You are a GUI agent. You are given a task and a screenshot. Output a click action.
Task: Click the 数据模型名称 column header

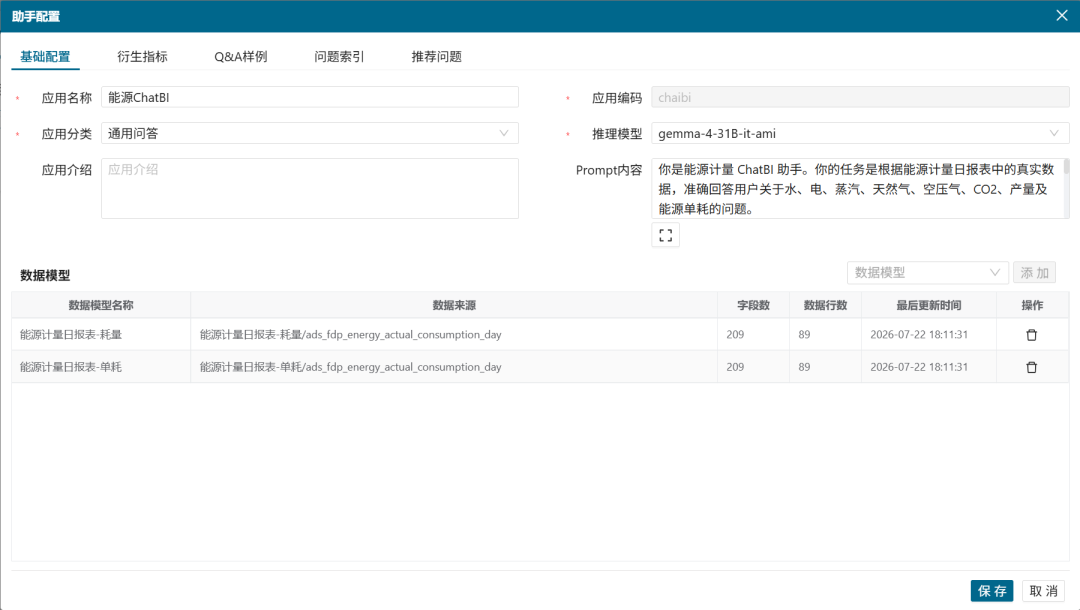tap(101, 305)
